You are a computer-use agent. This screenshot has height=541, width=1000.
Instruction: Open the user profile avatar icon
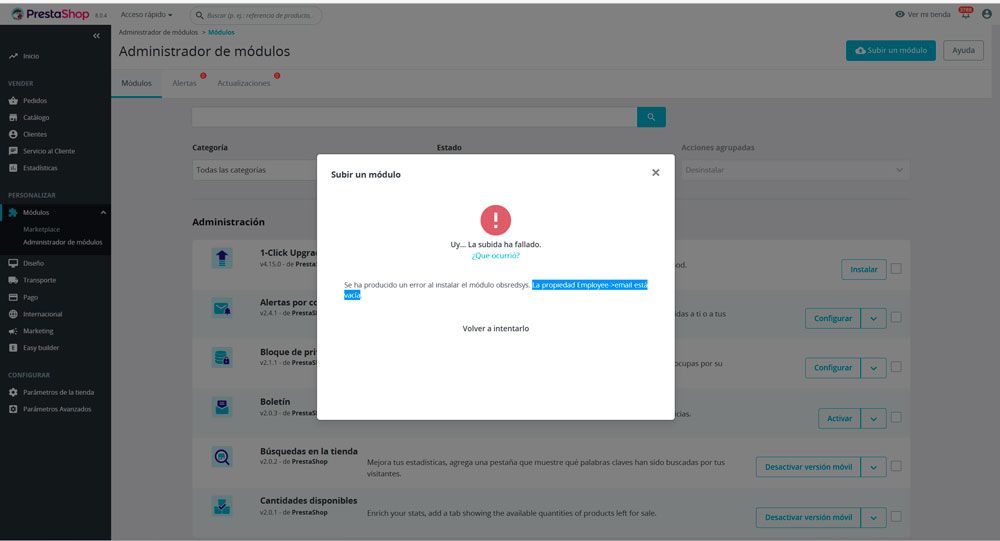[987, 14]
